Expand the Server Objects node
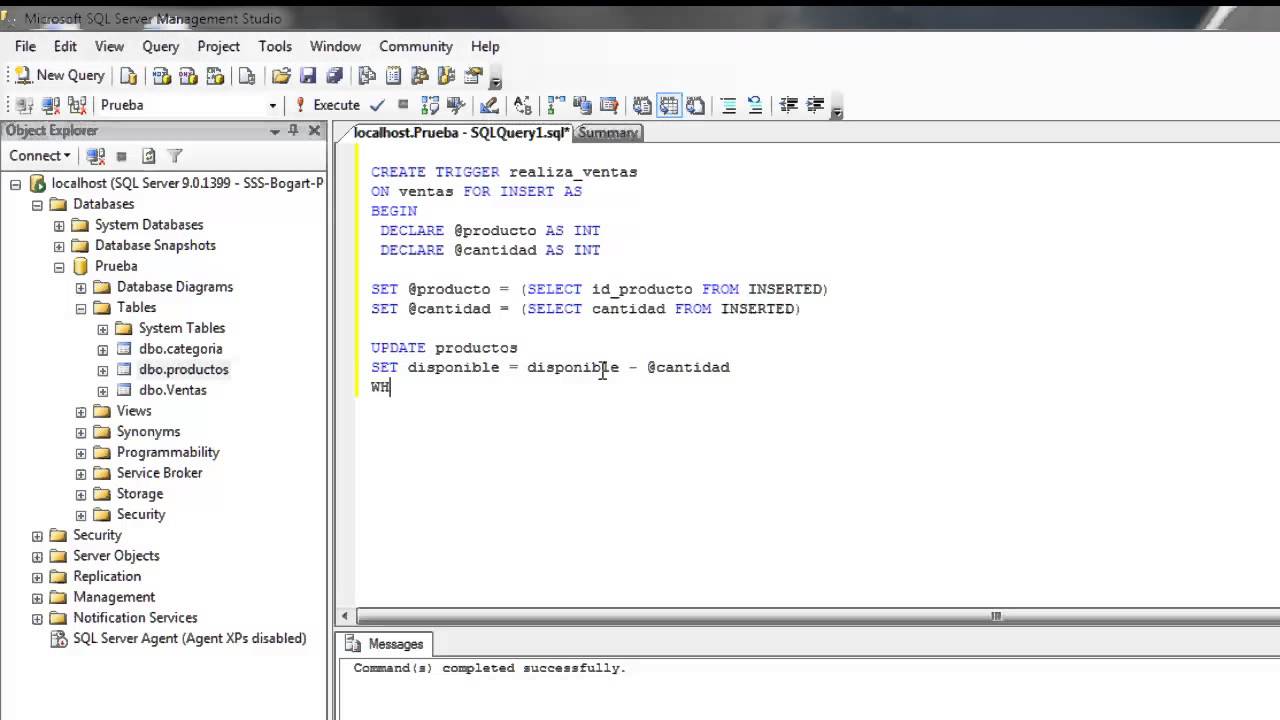 click(x=37, y=556)
